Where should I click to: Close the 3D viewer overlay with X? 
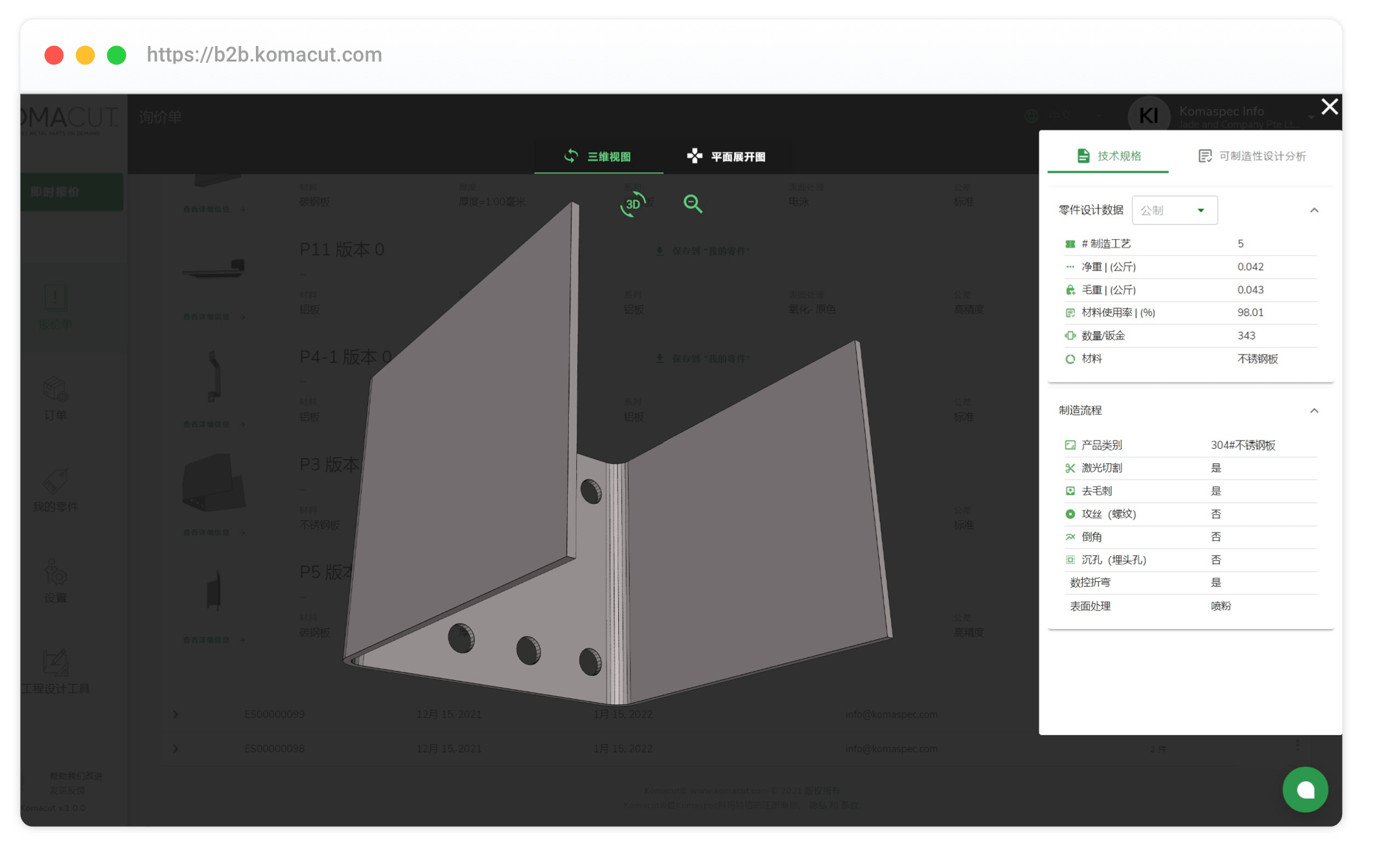click(x=1329, y=107)
